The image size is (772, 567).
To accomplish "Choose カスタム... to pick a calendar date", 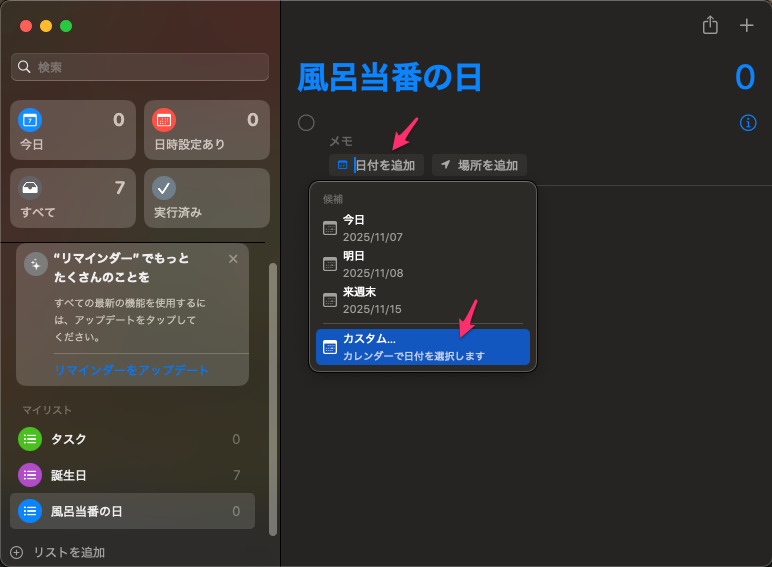I will (x=422, y=347).
